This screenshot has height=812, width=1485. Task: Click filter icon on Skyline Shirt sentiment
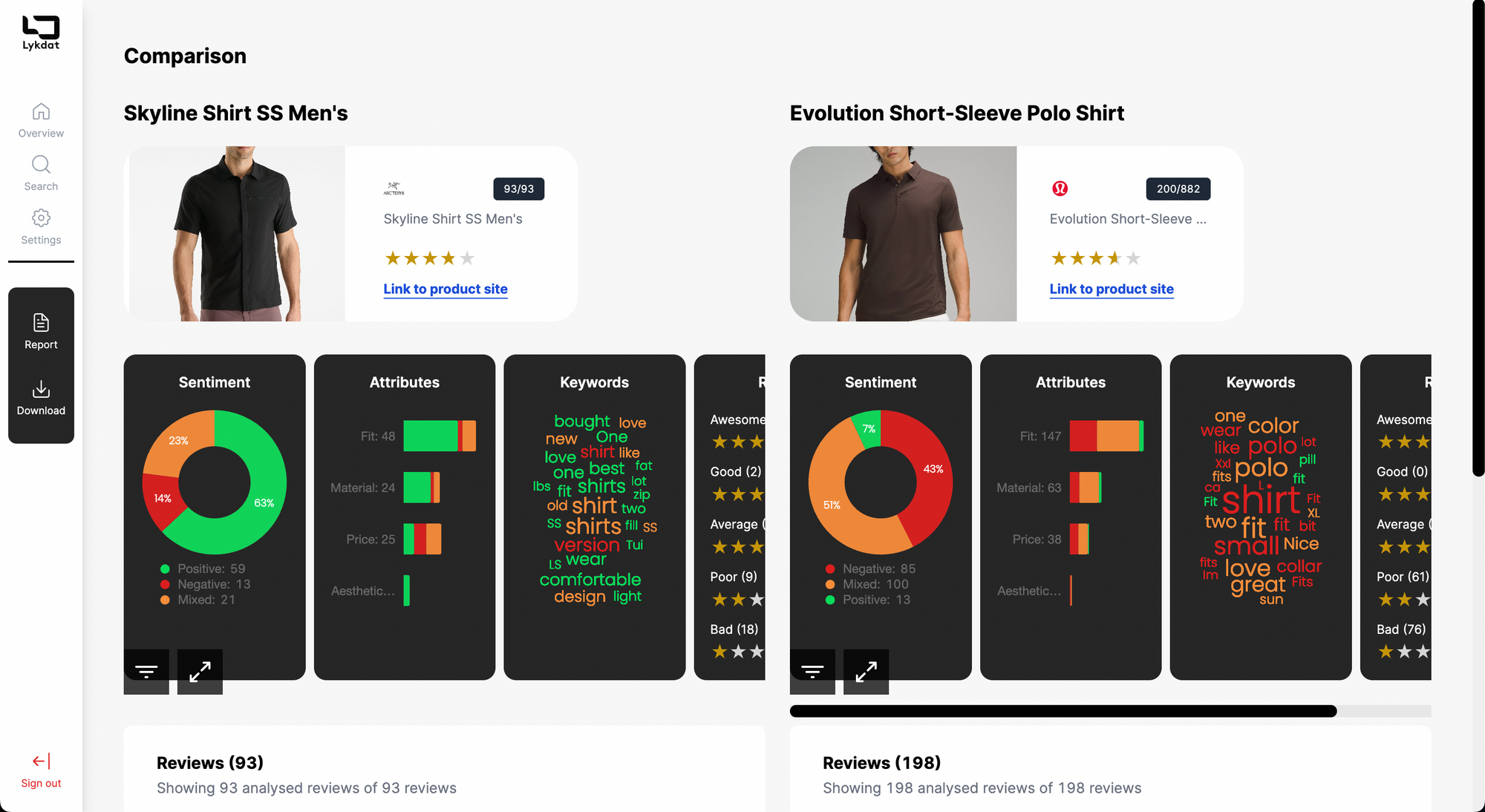[146, 670]
